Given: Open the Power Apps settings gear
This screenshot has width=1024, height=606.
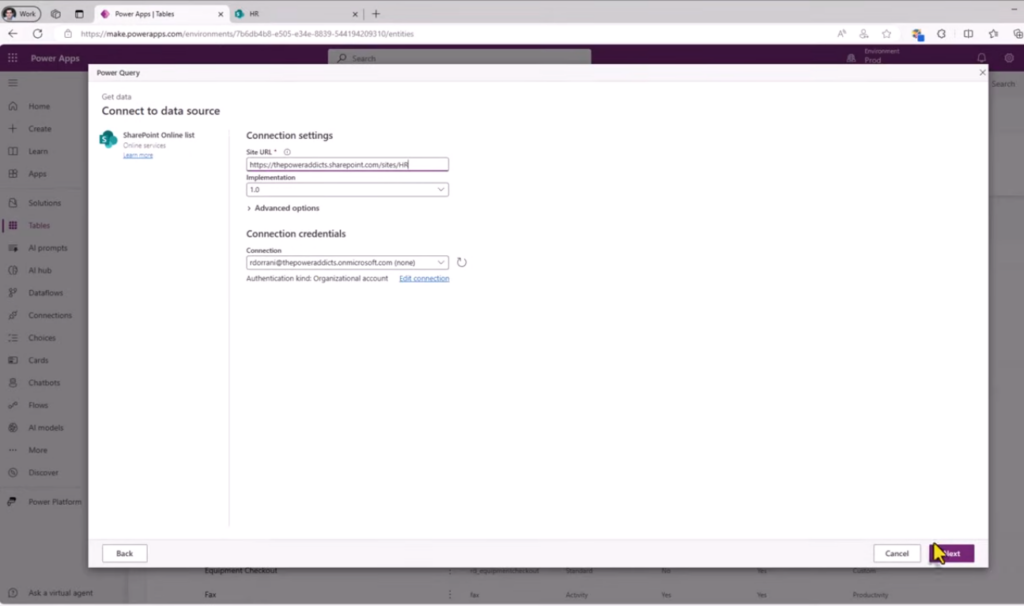Looking at the screenshot, I should (x=1009, y=58).
